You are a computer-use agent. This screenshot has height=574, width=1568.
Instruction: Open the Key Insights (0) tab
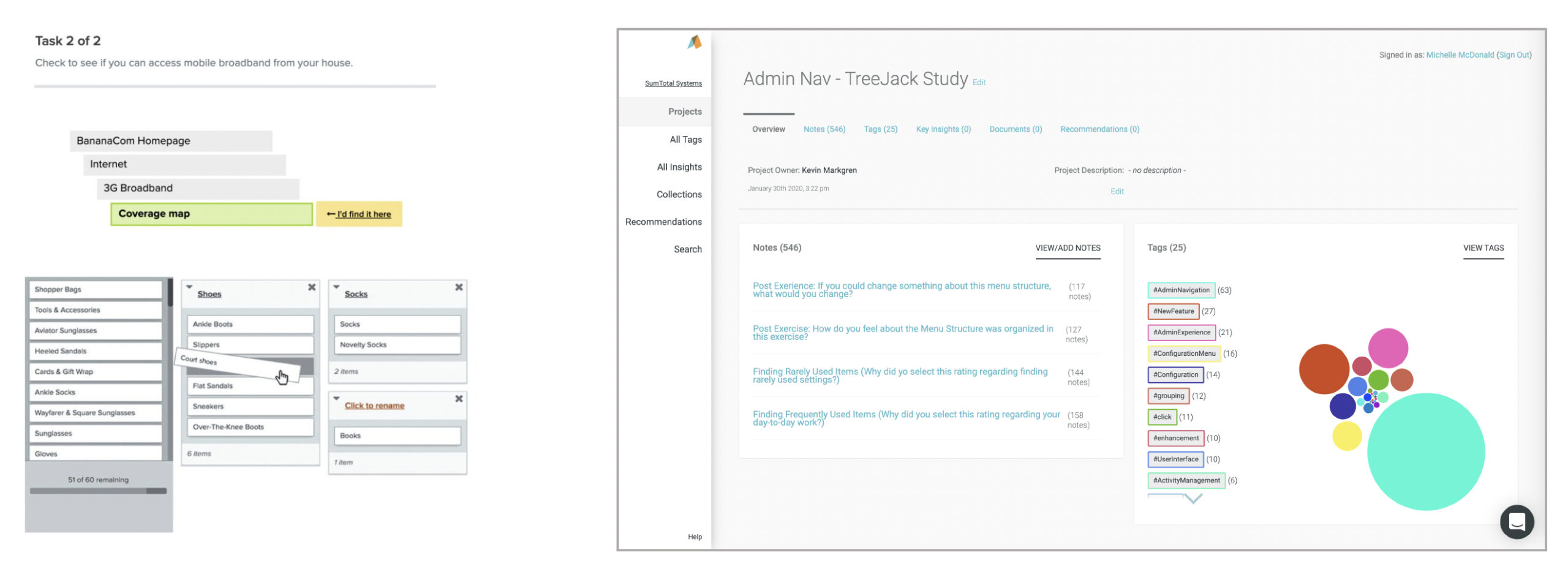tap(942, 129)
